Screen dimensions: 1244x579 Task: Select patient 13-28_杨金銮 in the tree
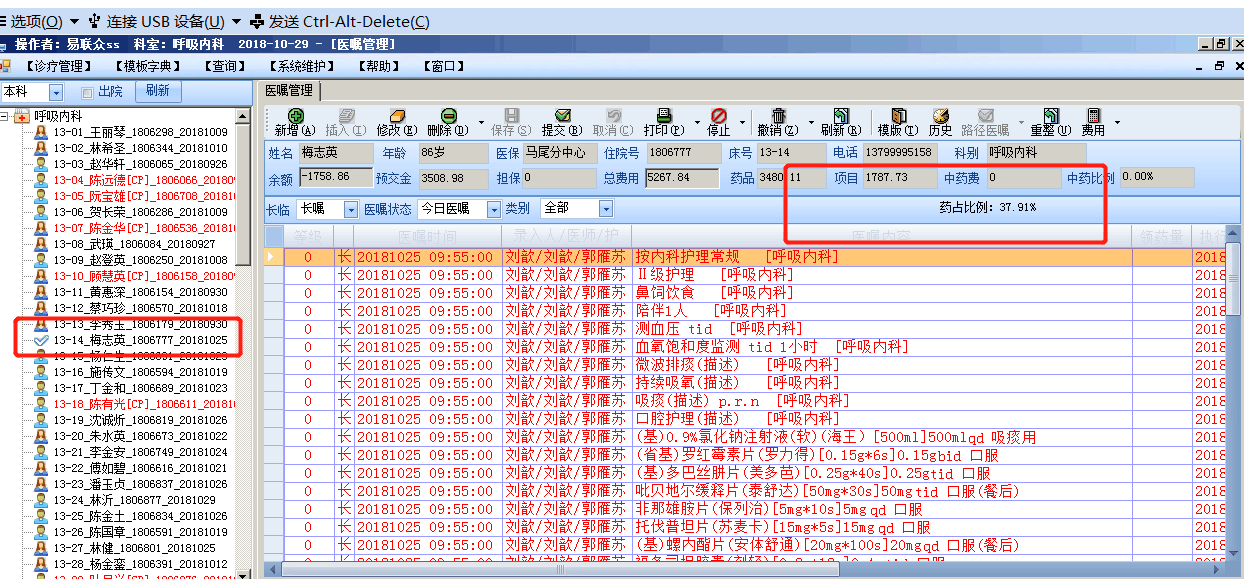point(140,564)
